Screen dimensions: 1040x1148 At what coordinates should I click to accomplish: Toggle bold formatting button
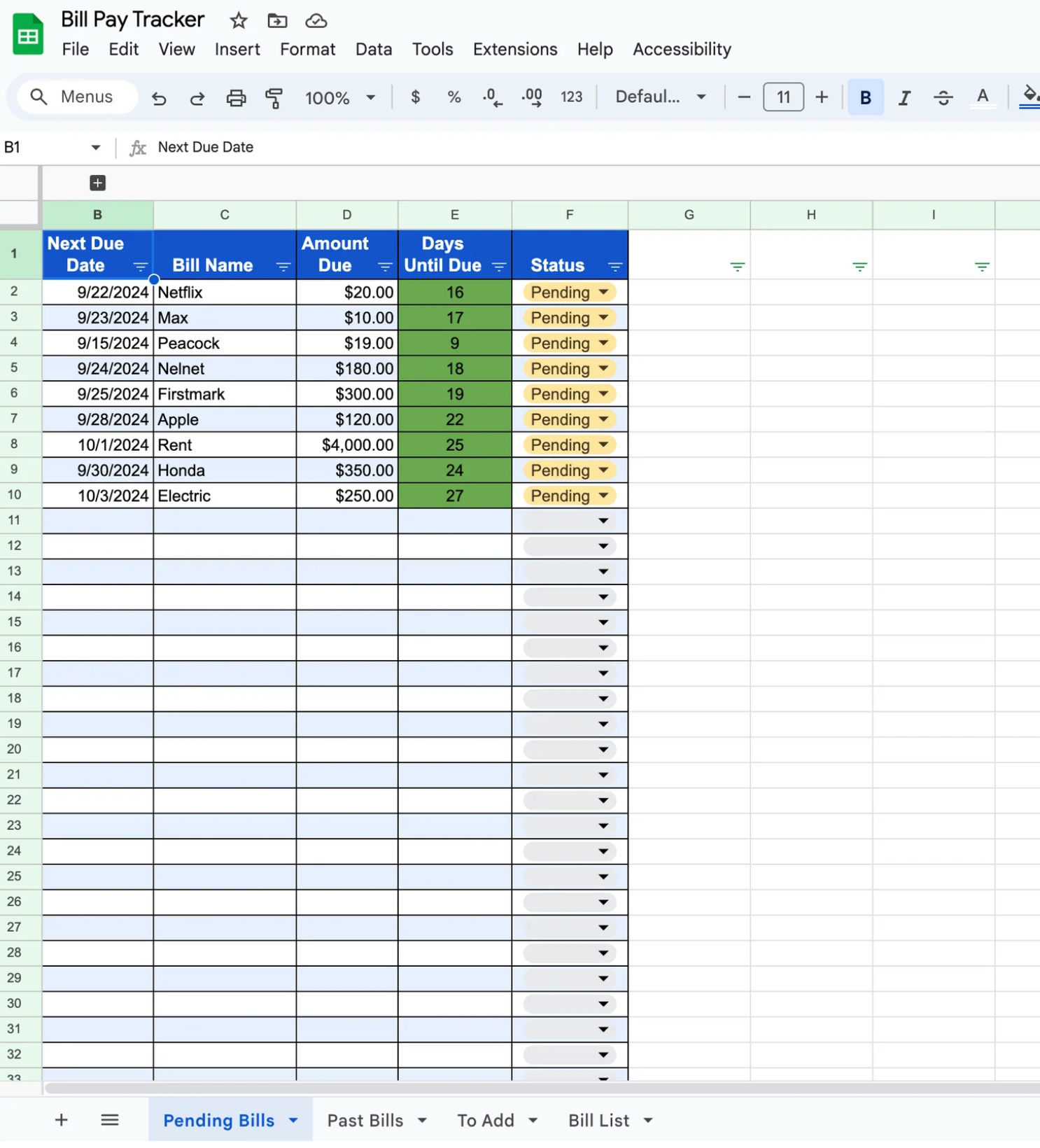(x=865, y=97)
